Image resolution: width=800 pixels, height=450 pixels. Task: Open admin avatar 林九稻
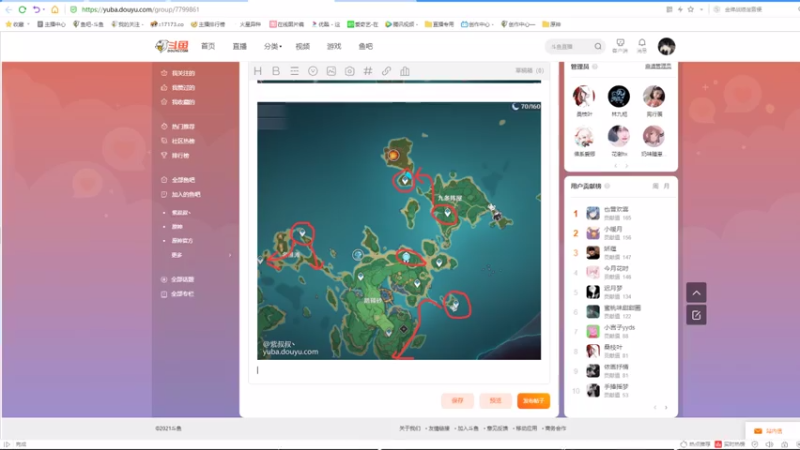[x=619, y=96]
